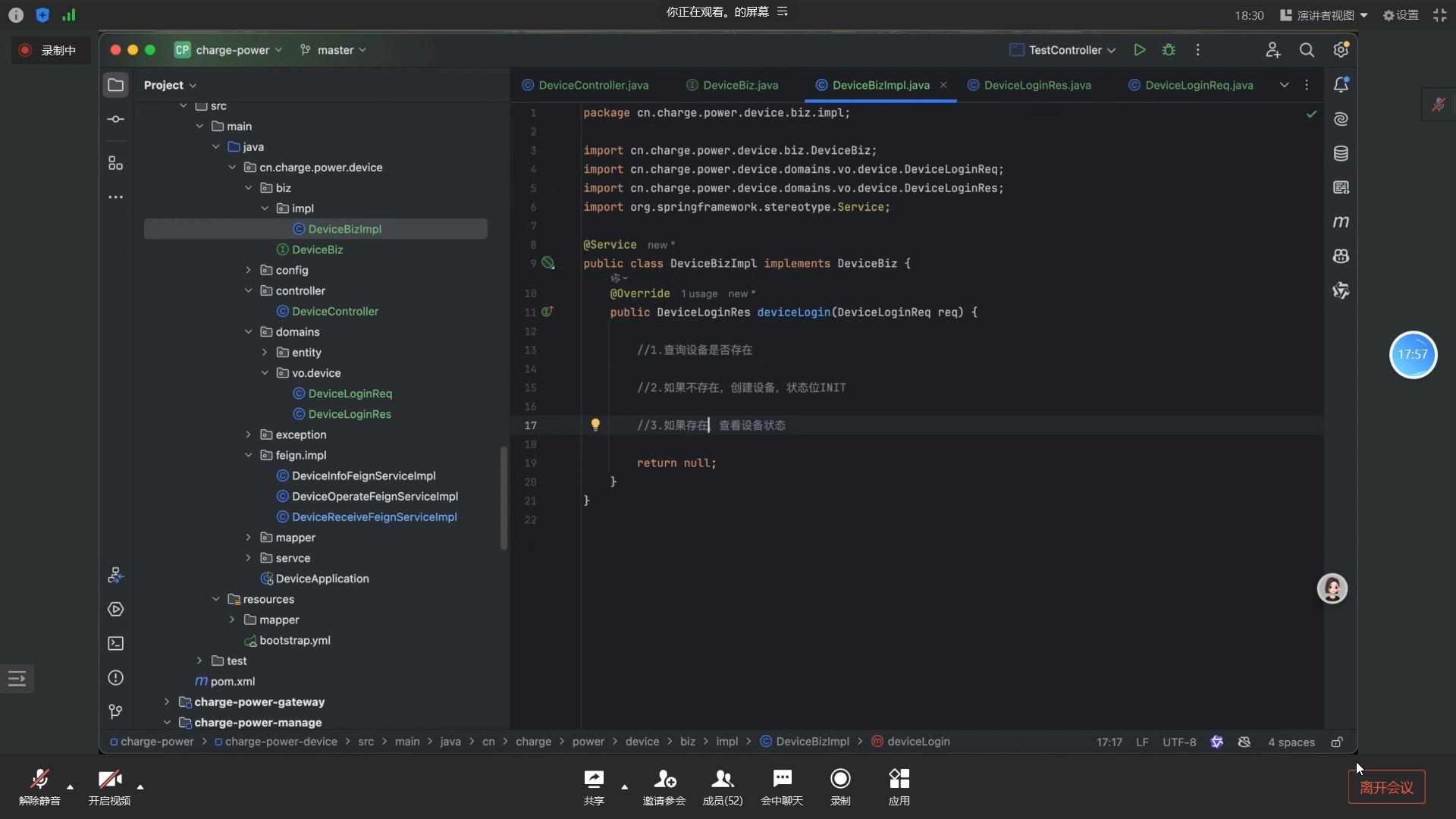Open the Git tool window icon
This screenshot has height=819, width=1456.
coord(115,712)
